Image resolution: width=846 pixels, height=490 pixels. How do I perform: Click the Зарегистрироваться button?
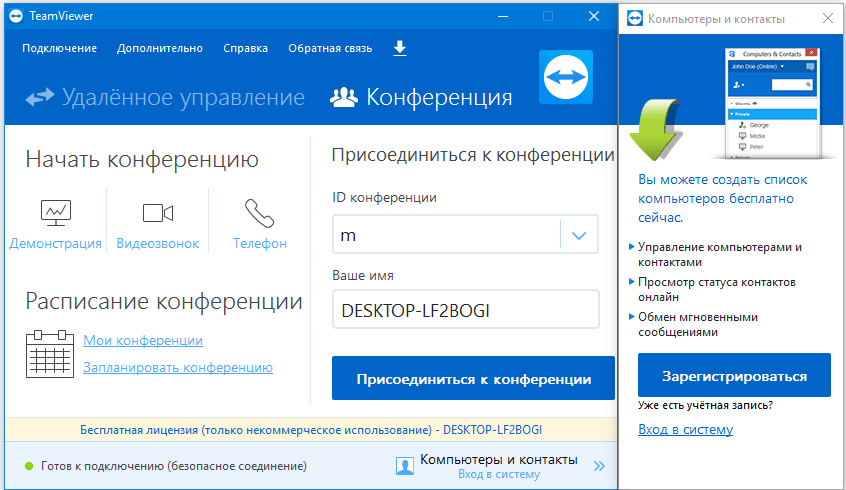(x=734, y=377)
